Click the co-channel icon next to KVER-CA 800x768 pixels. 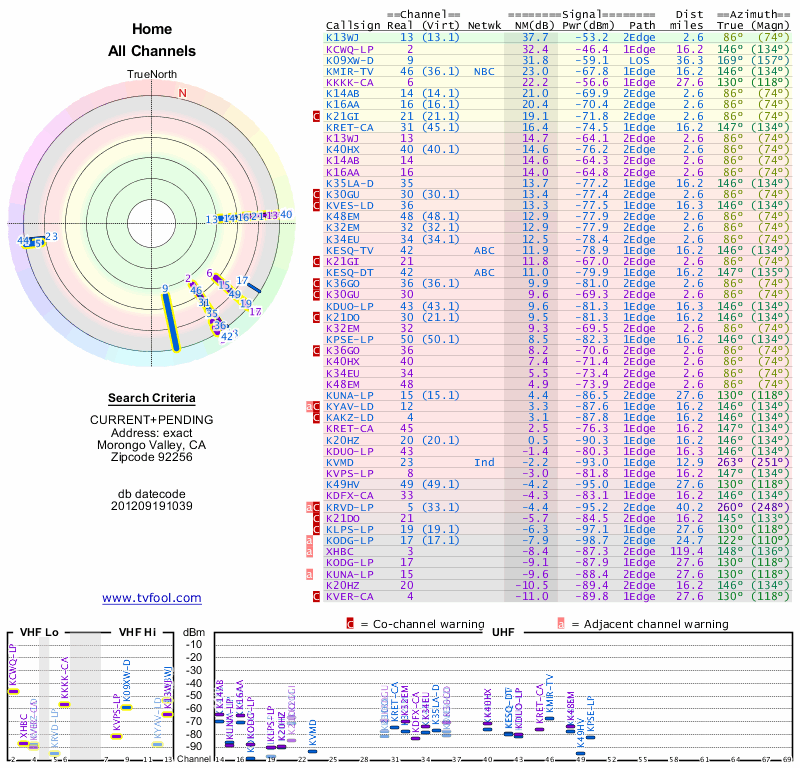coord(317,596)
